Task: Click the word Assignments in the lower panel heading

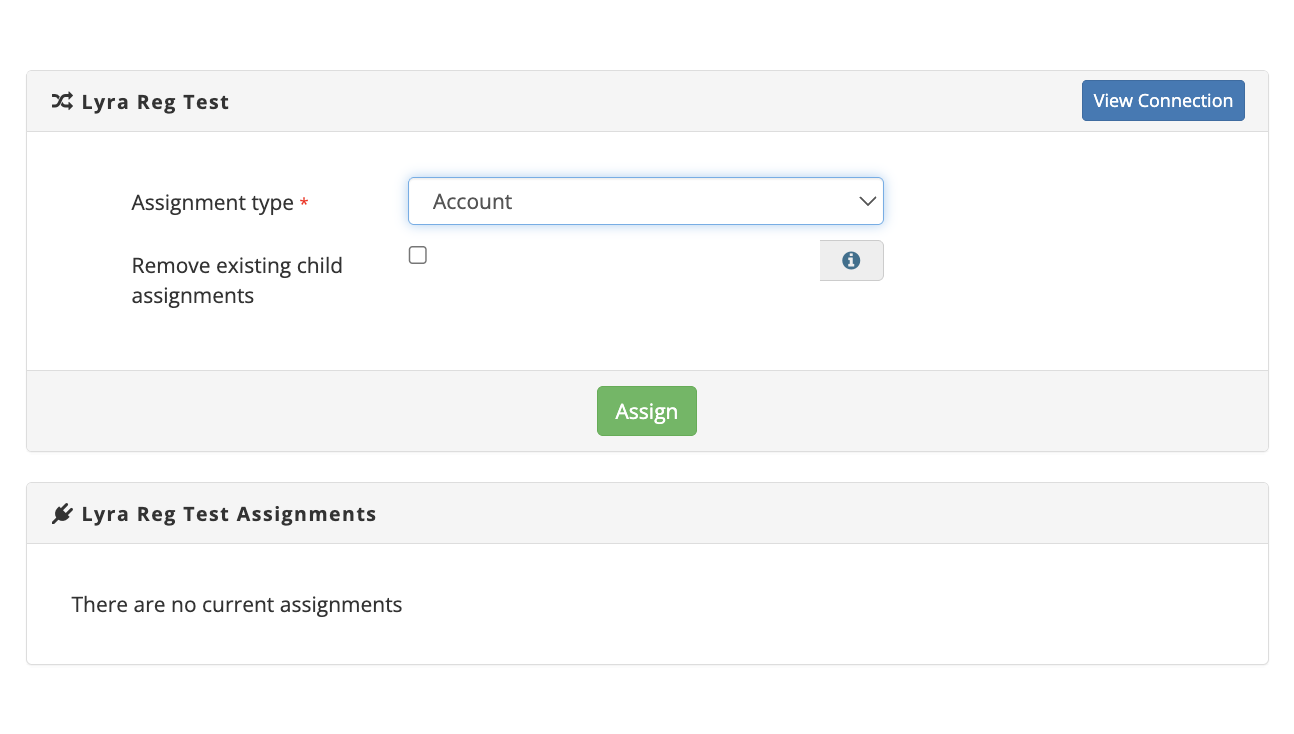Action: click(307, 514)
